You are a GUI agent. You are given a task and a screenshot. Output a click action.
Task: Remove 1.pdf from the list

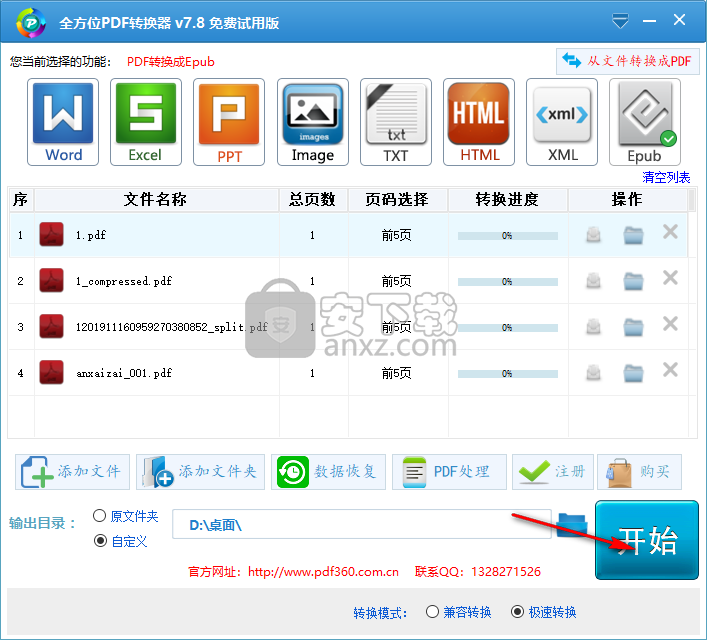click(x=670, y=232)
